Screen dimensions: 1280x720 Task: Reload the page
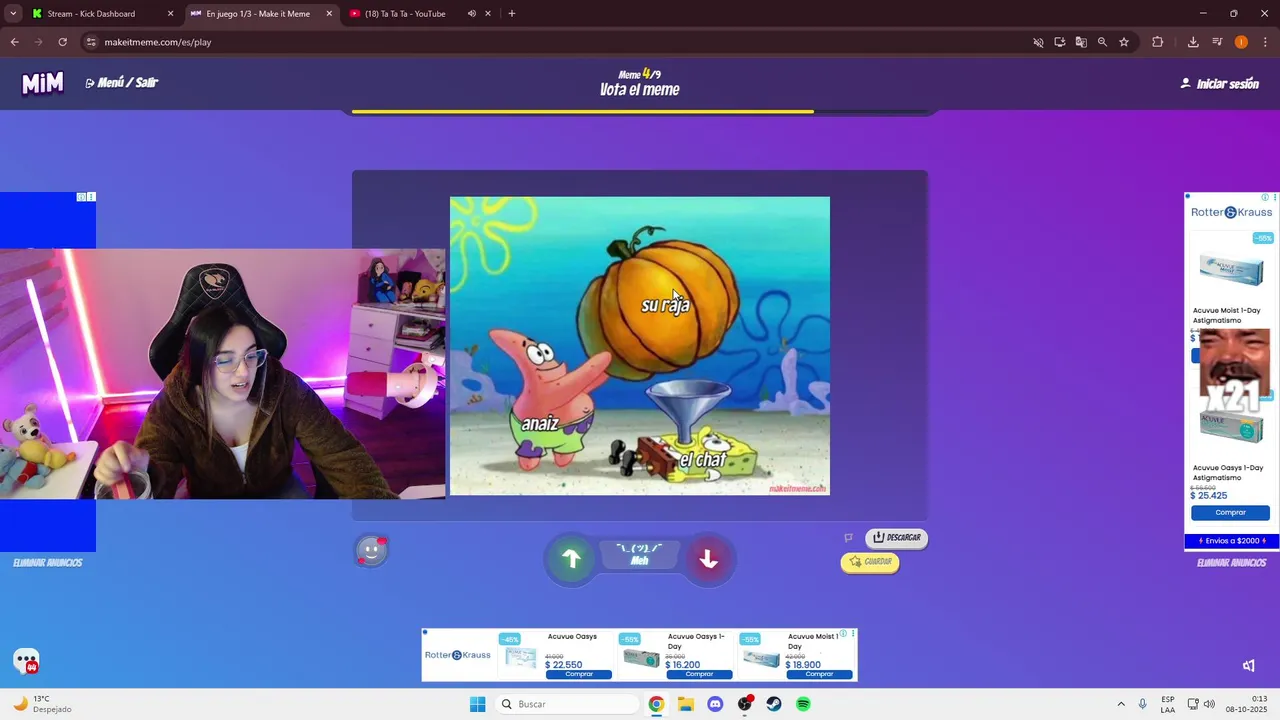62,42
